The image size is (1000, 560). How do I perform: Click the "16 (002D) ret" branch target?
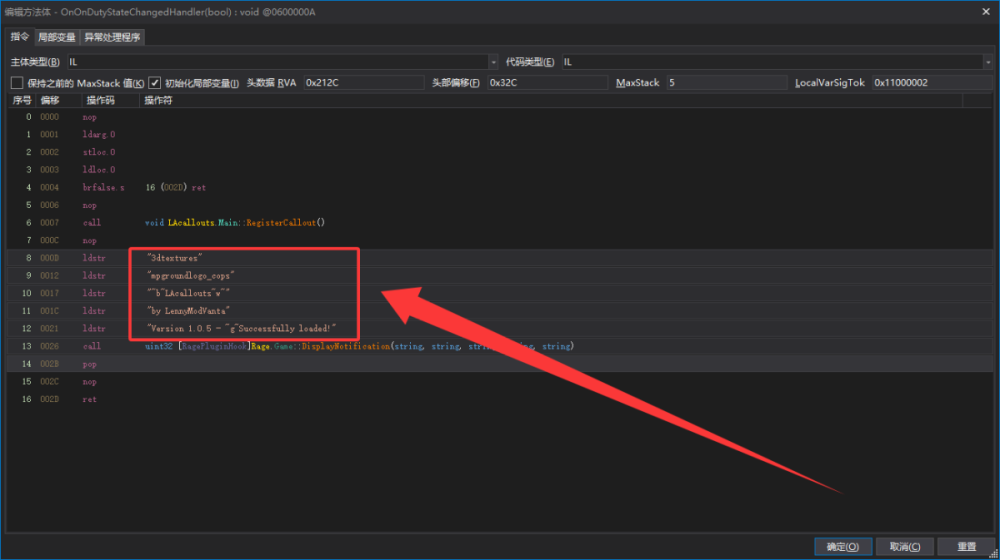tap(175, 188)
